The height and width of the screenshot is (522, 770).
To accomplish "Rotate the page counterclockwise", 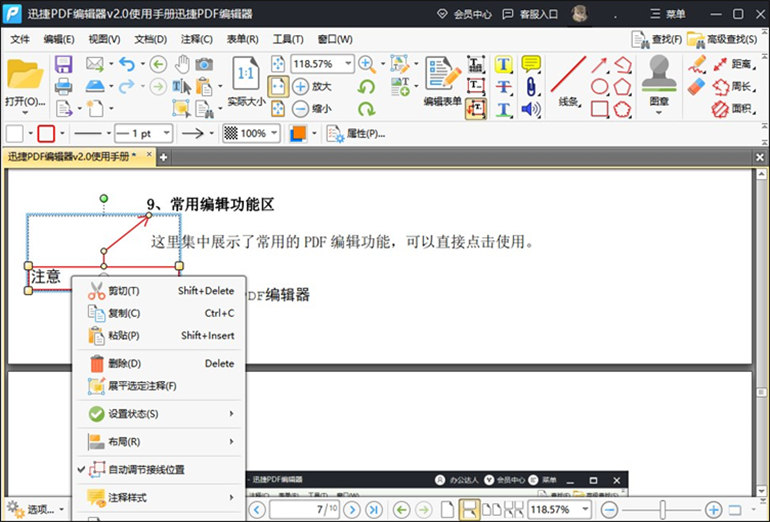I will [x=366, y=87].
